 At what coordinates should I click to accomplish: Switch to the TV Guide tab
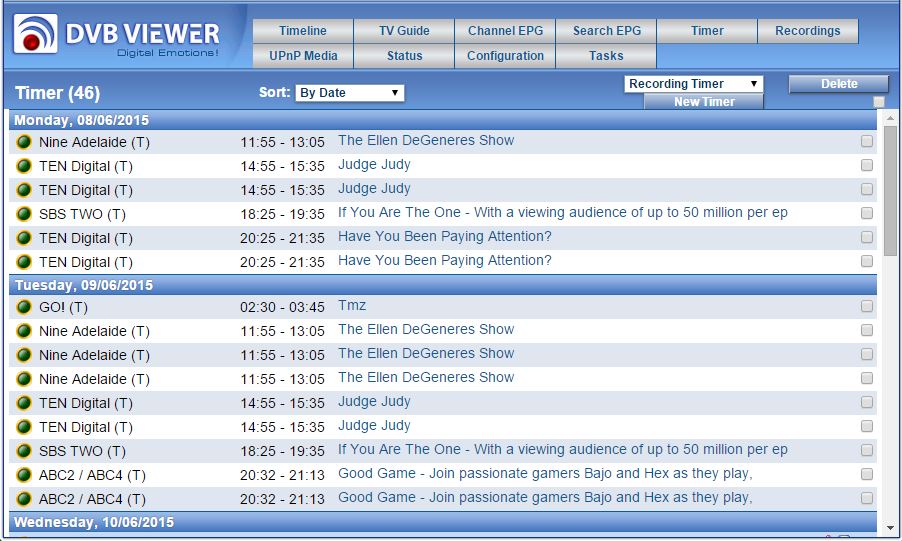coord(404,31)
